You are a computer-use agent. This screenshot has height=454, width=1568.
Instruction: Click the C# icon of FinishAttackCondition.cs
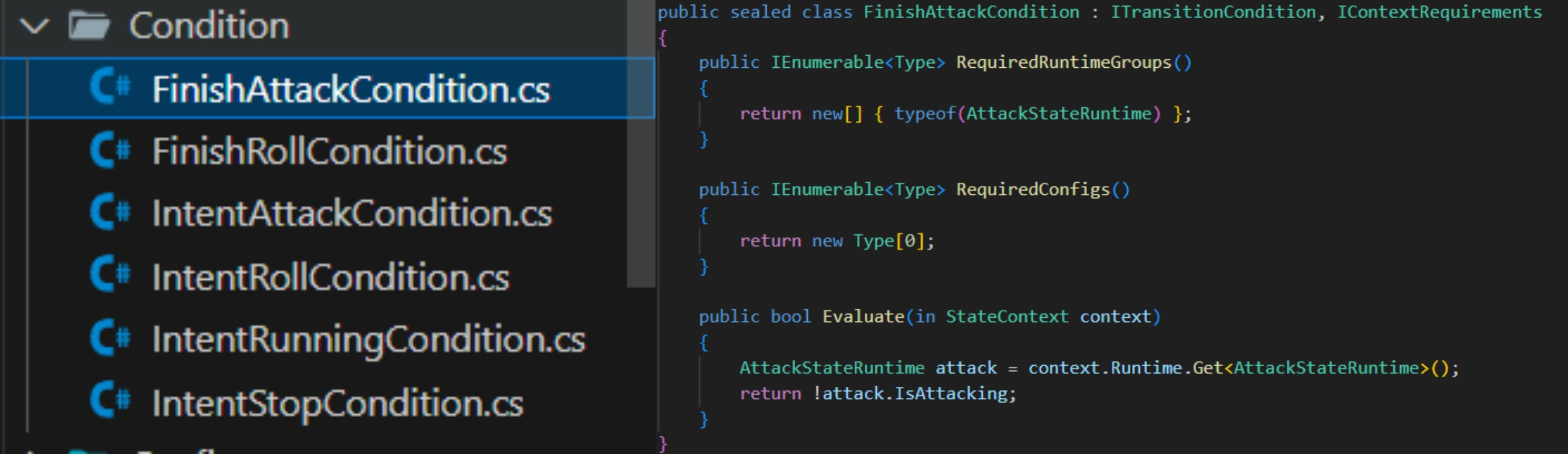(110, 87)
